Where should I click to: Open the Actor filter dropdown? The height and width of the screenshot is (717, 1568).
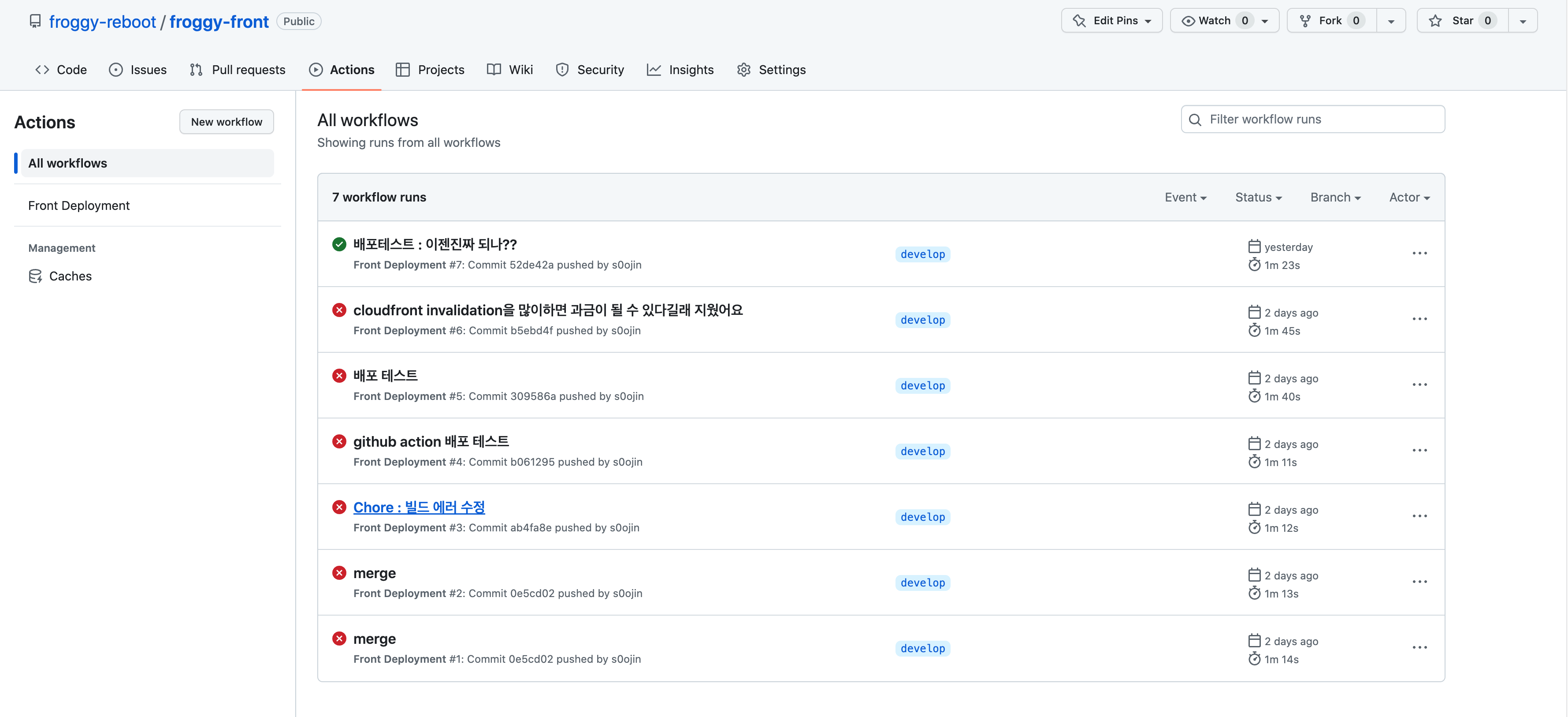[1408, 198]
